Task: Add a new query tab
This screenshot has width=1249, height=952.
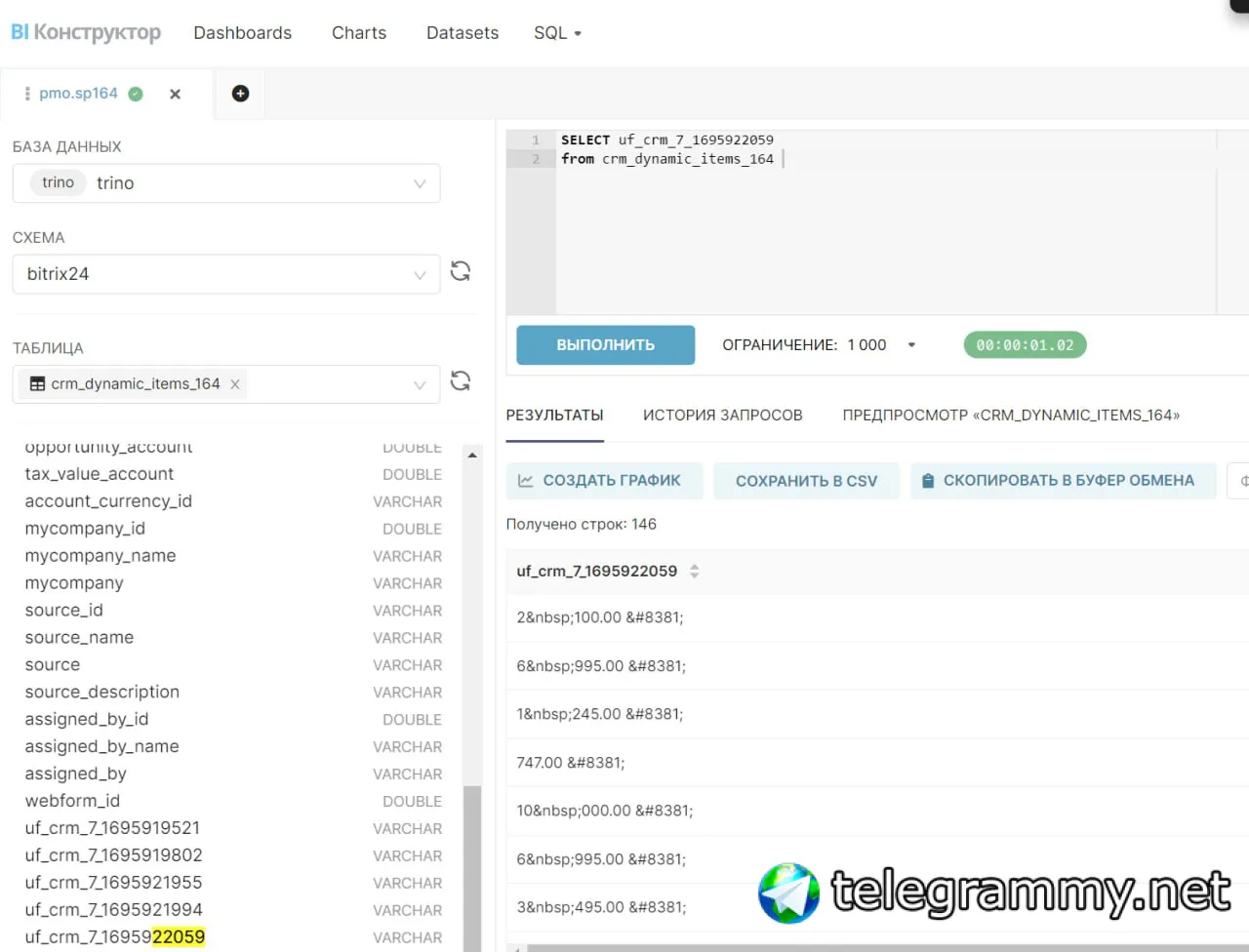Action: click(240, 94)
